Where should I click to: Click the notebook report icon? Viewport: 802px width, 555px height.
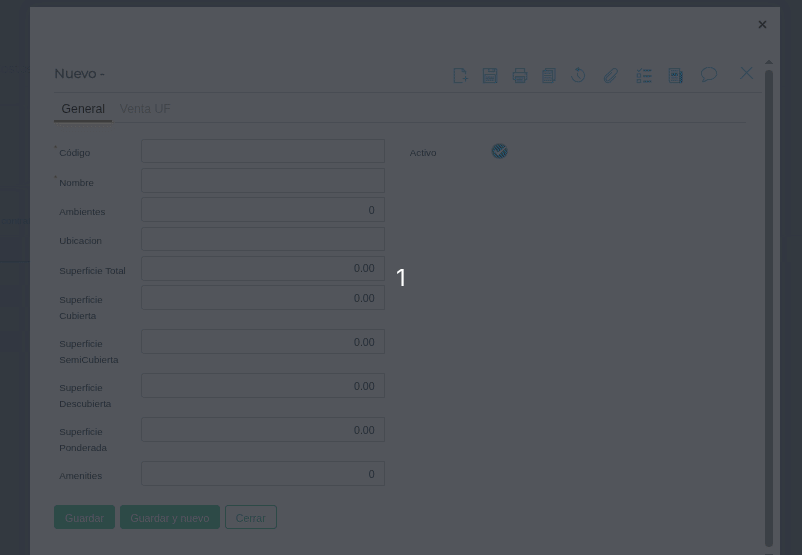pos(676,75)
